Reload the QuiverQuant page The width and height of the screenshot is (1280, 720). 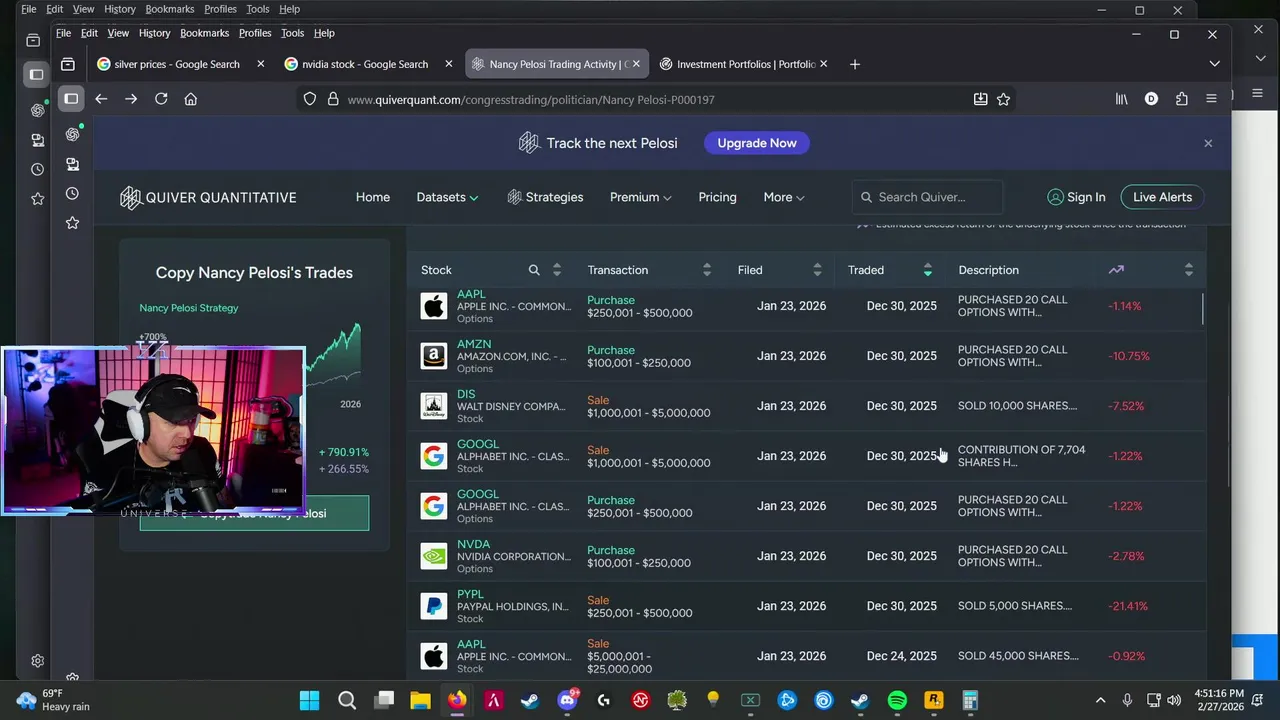point(161,99)
